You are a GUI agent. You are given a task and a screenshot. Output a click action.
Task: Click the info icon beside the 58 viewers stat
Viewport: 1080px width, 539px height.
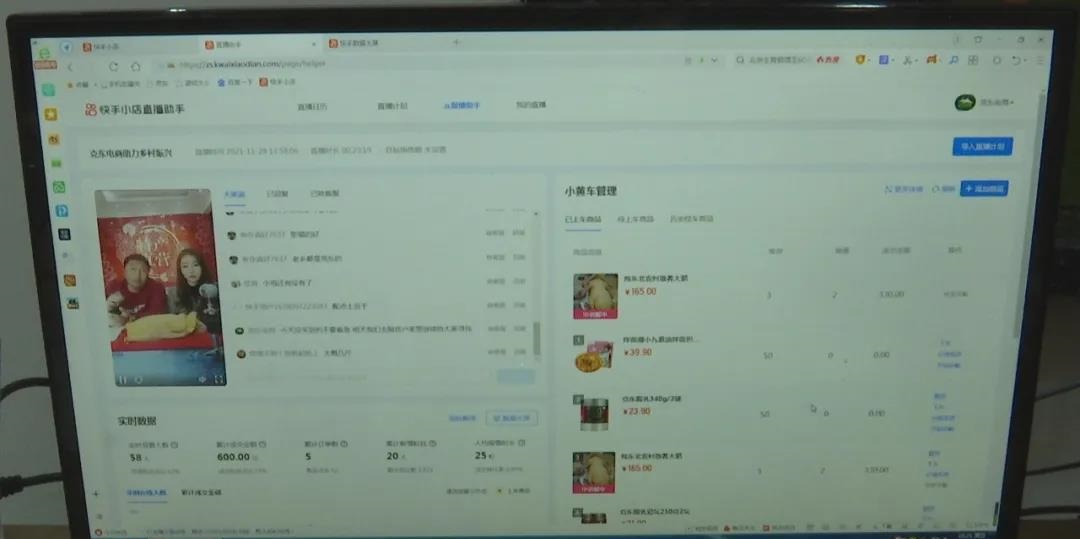coord(174,445)
